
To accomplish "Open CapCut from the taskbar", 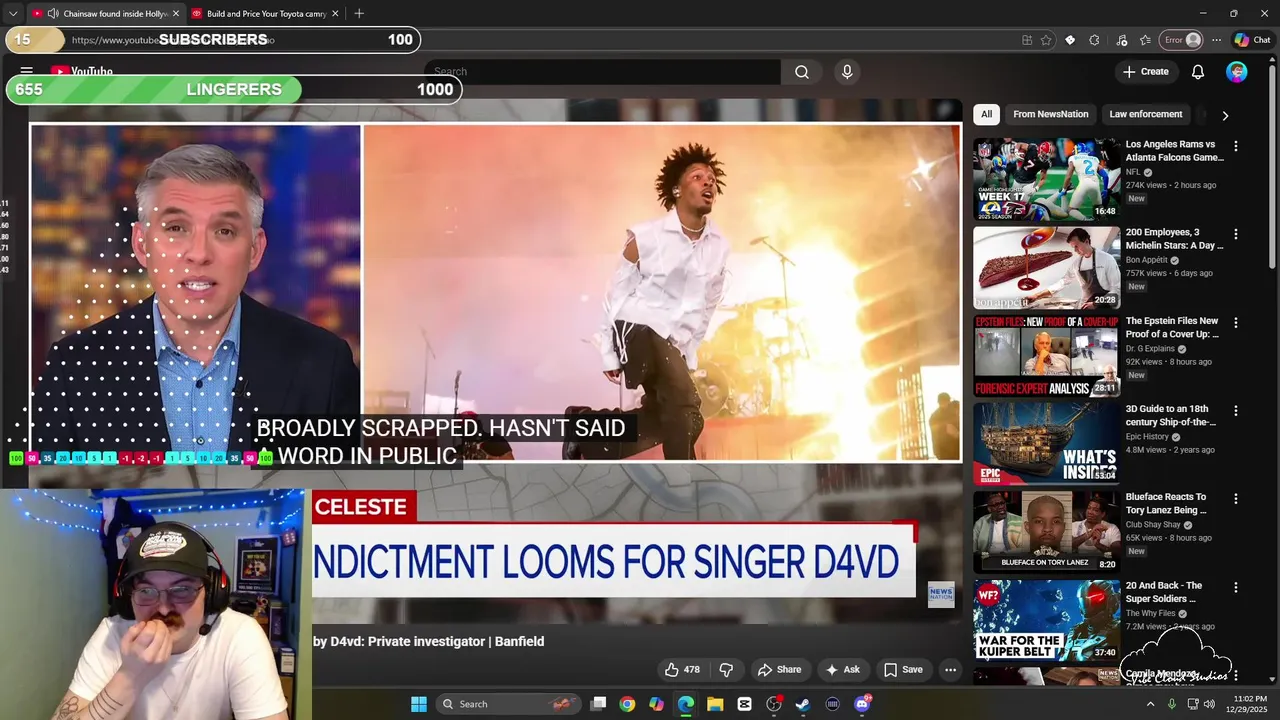I will 744,704.
